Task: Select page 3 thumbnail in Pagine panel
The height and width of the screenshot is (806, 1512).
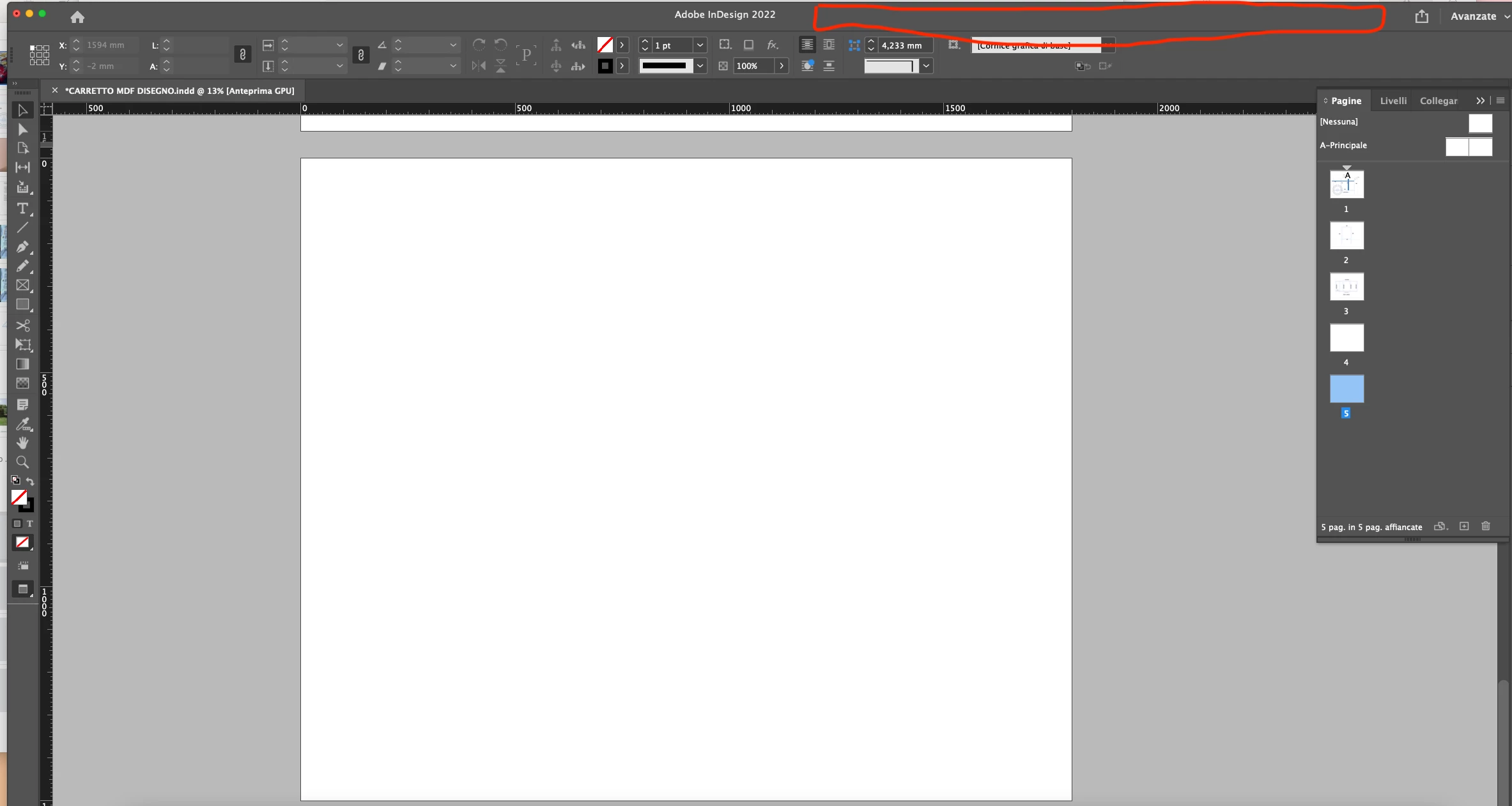Action: [1346, 287]
